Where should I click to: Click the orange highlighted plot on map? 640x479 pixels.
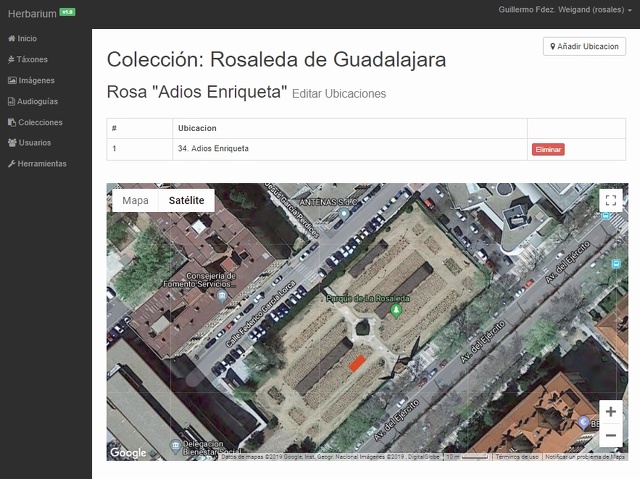coord(354,364)
